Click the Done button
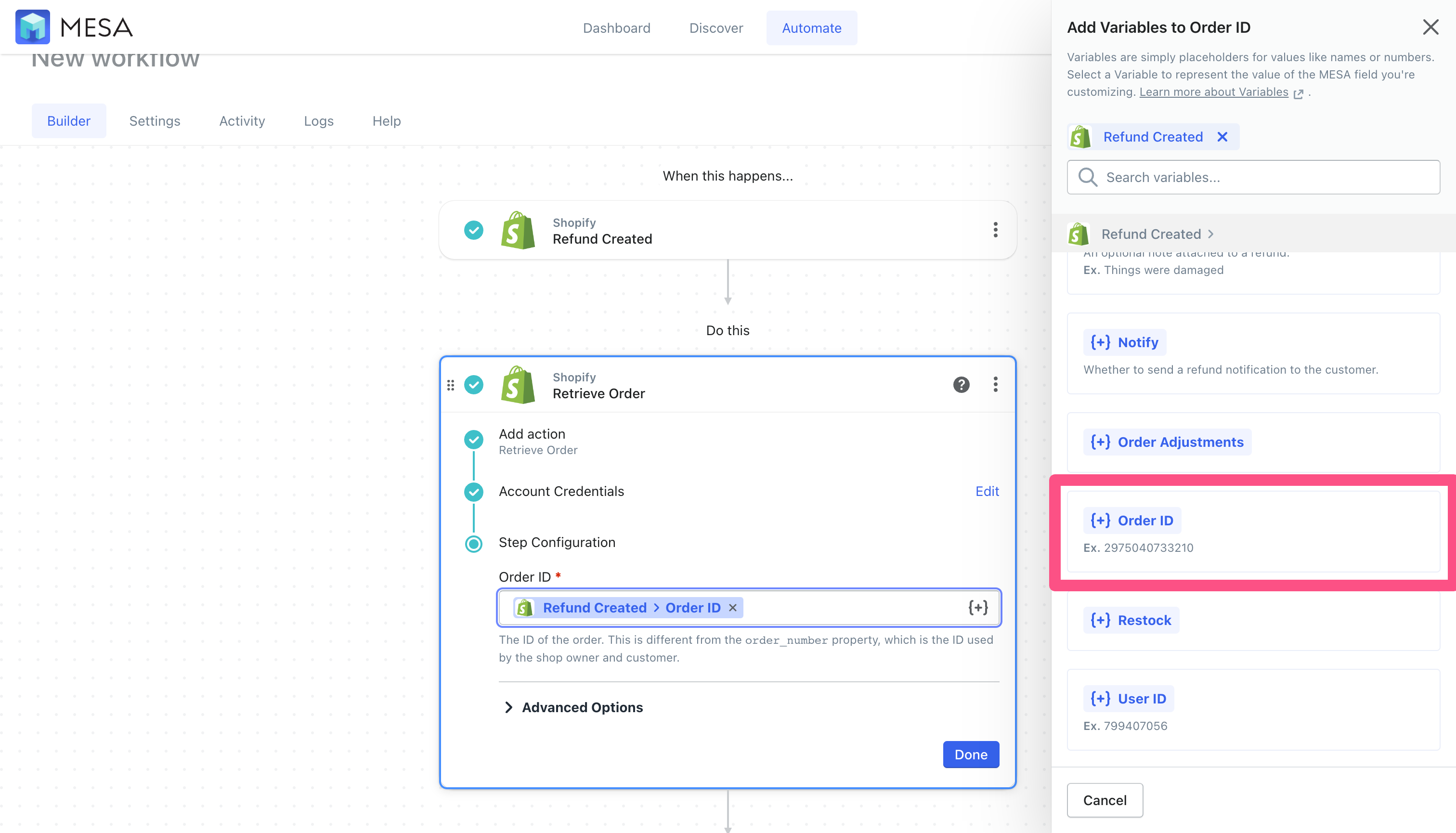The height and width of the screenshot is (833, 1456). [971, 755]
